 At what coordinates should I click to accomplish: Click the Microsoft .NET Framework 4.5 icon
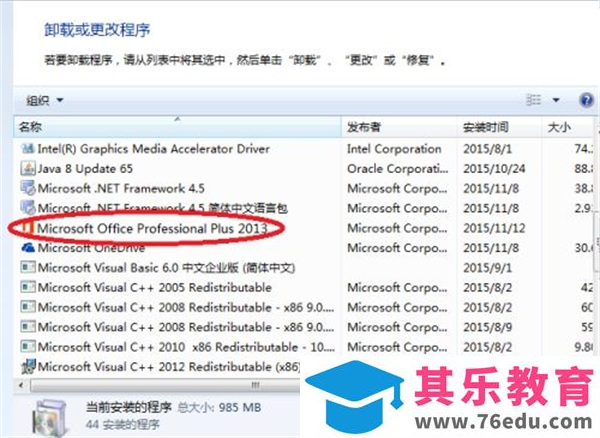28,188
